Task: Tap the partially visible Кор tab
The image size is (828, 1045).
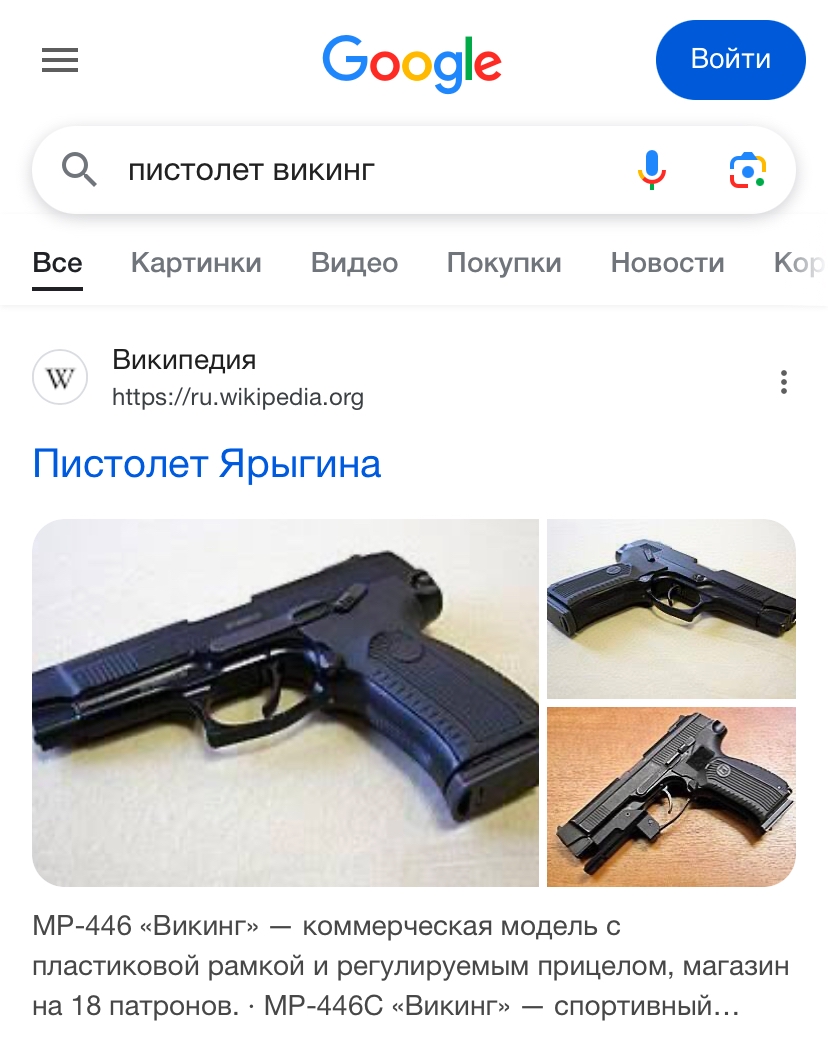Action: point(799,263)
